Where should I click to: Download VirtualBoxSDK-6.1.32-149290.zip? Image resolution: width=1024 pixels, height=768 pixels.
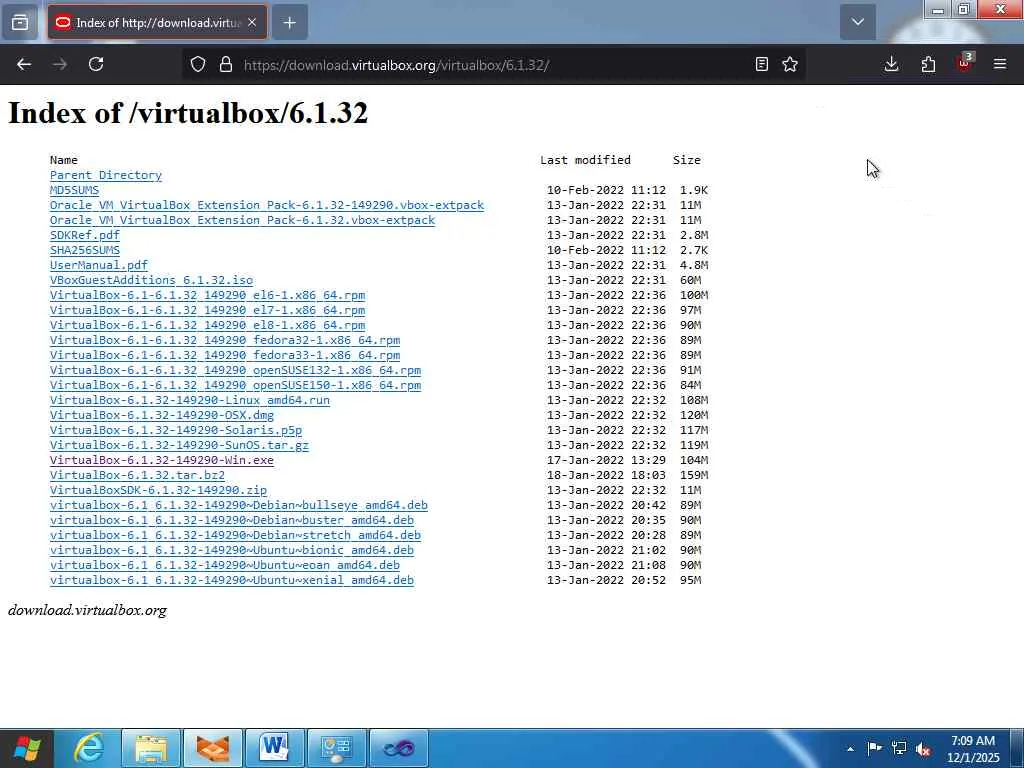pos(159,490)
